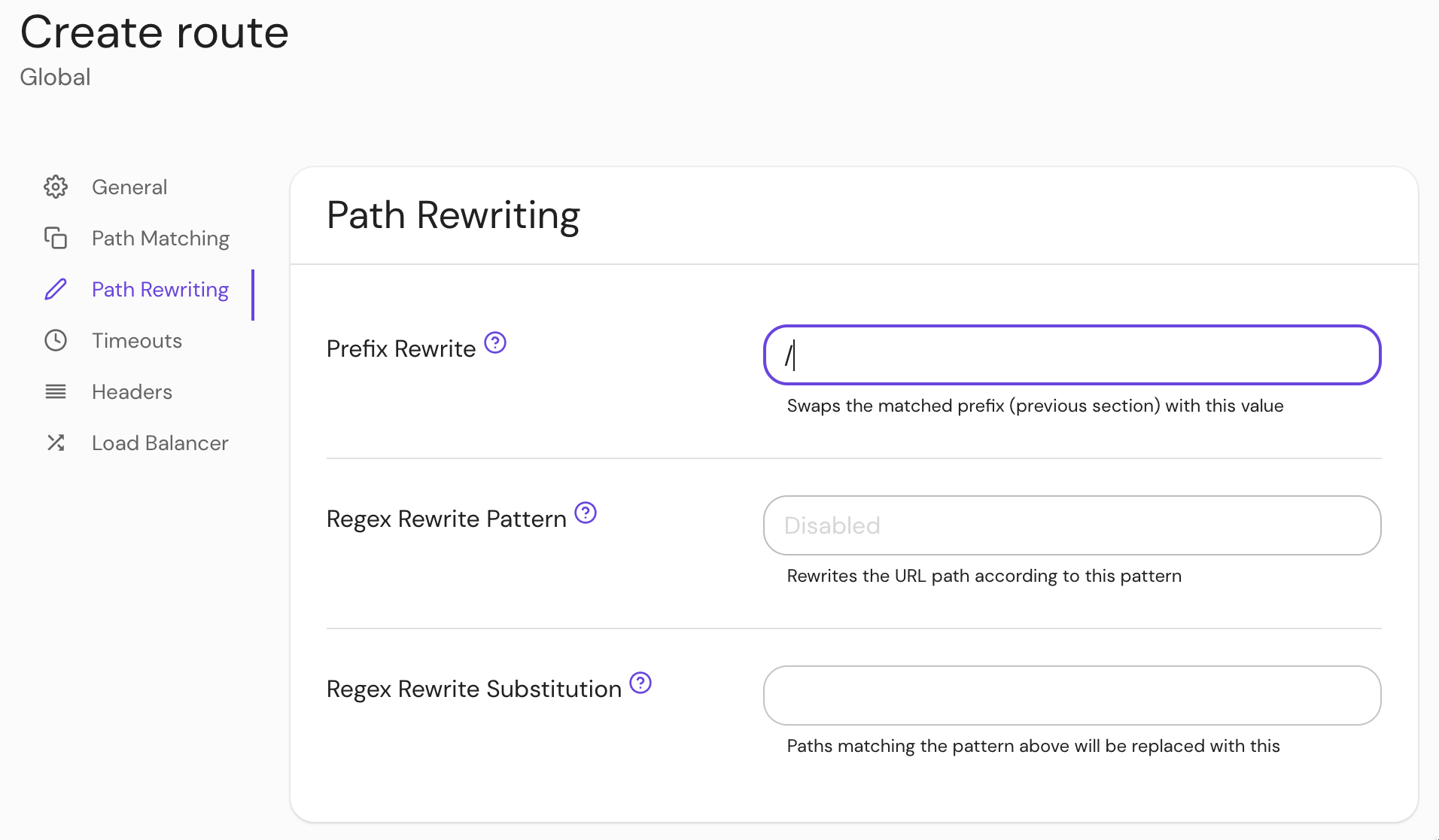Click the General settings gear icon
Viewport: 1439px width, 840px height.
pyautogui.click(x=56, y=187)
